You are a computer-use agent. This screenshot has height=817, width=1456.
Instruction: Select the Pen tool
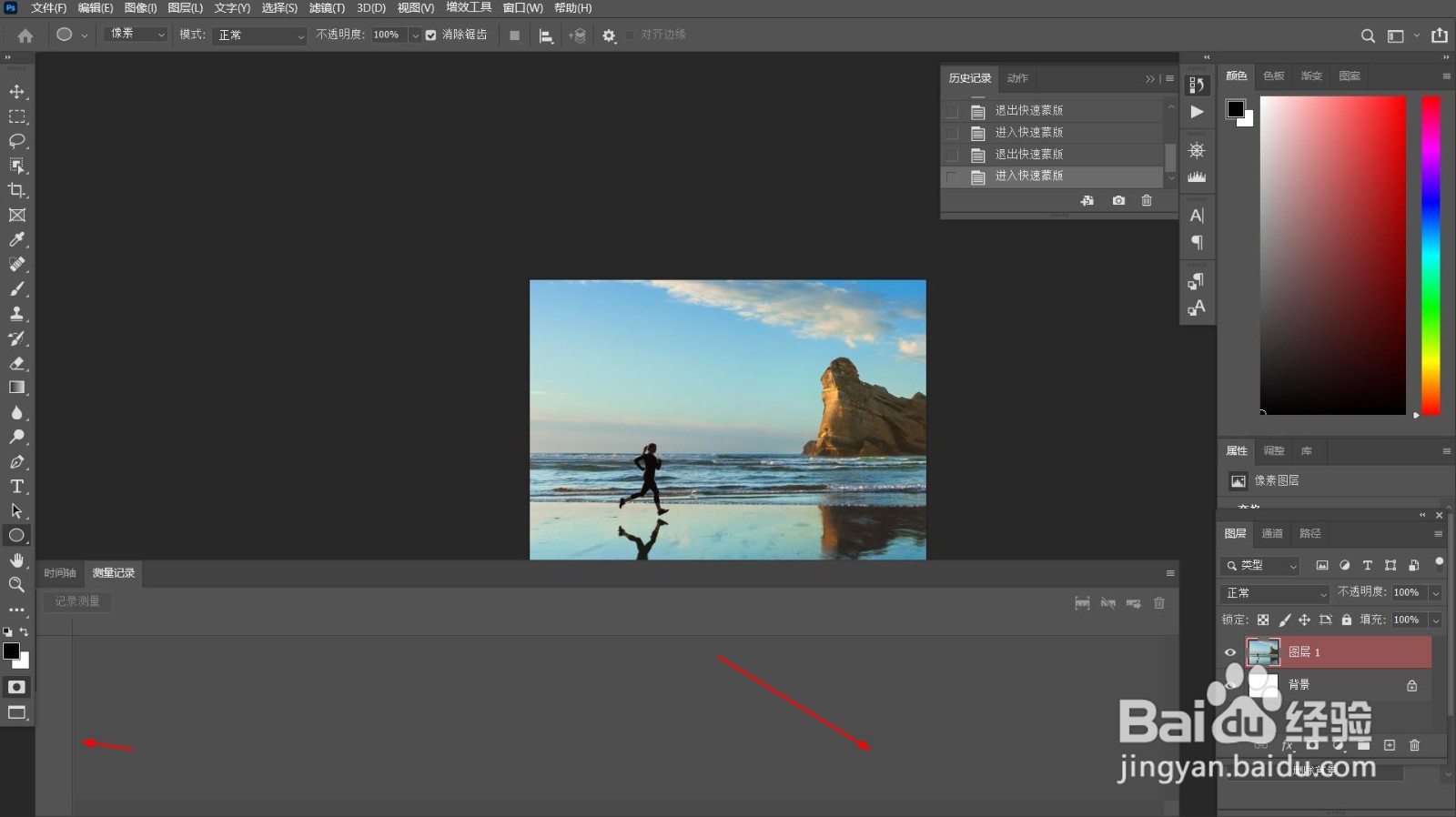(x=16, y=461)
